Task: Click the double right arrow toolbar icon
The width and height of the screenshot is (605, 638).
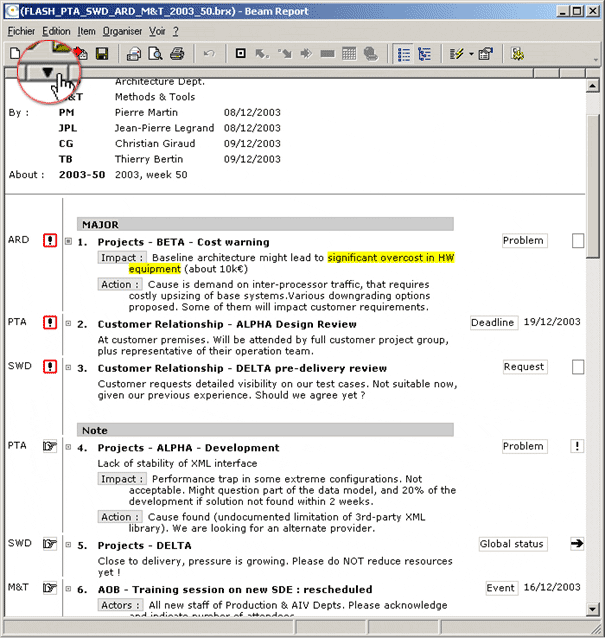Action: (x=306, y=53)
